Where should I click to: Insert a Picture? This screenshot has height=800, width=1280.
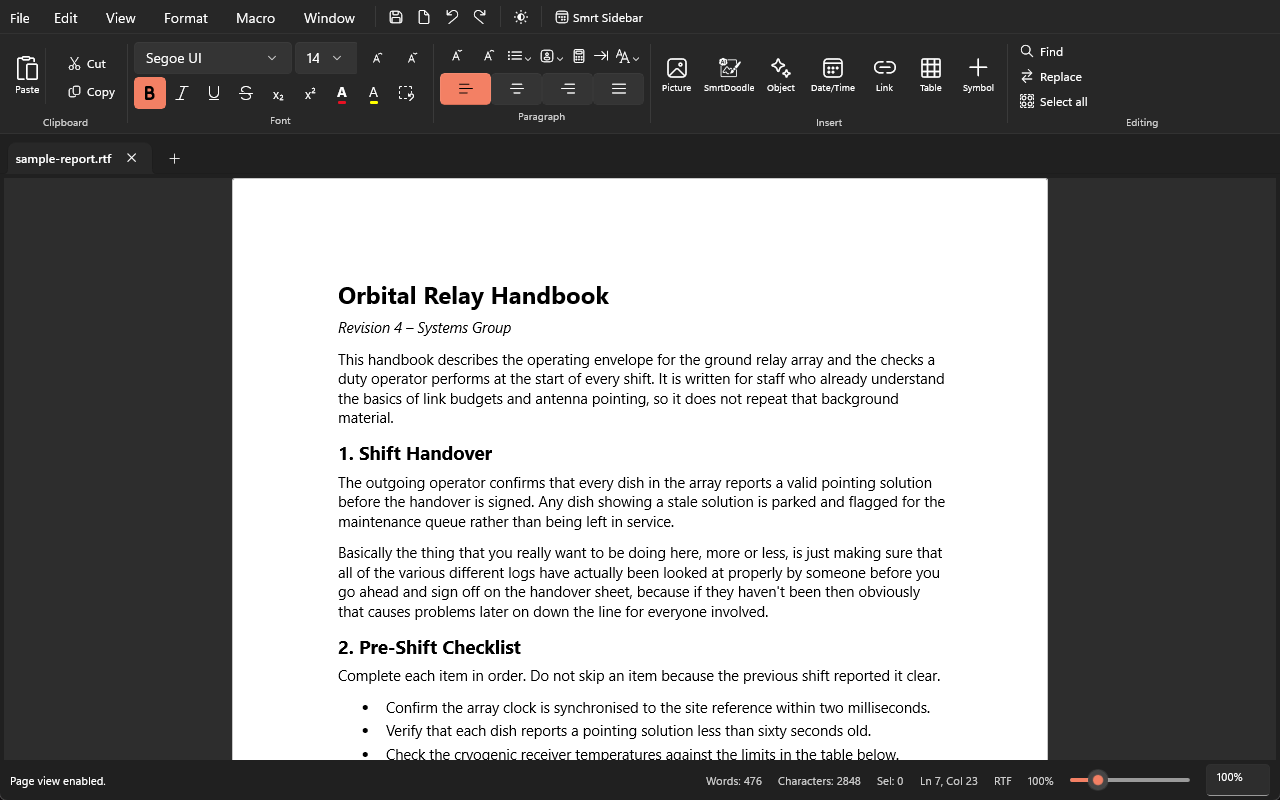pos(676,75)
